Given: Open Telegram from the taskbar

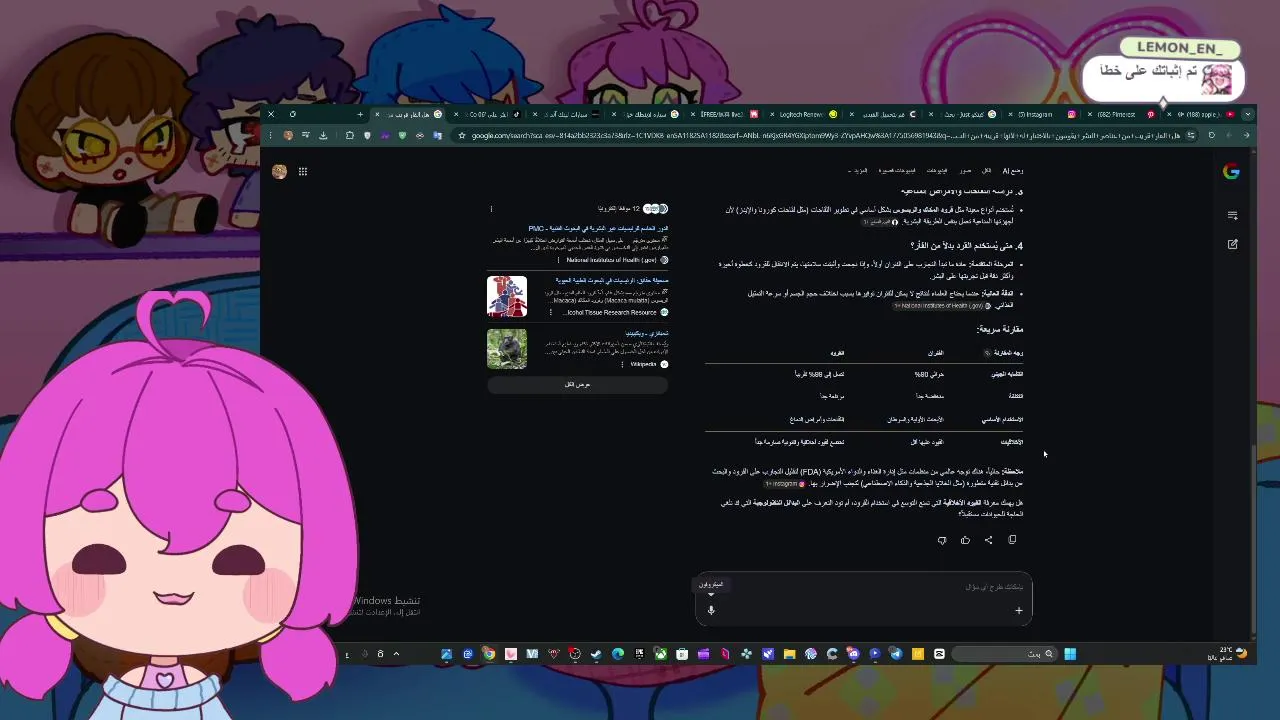Looking at the screenshot, I should click(x=896, y=654).
